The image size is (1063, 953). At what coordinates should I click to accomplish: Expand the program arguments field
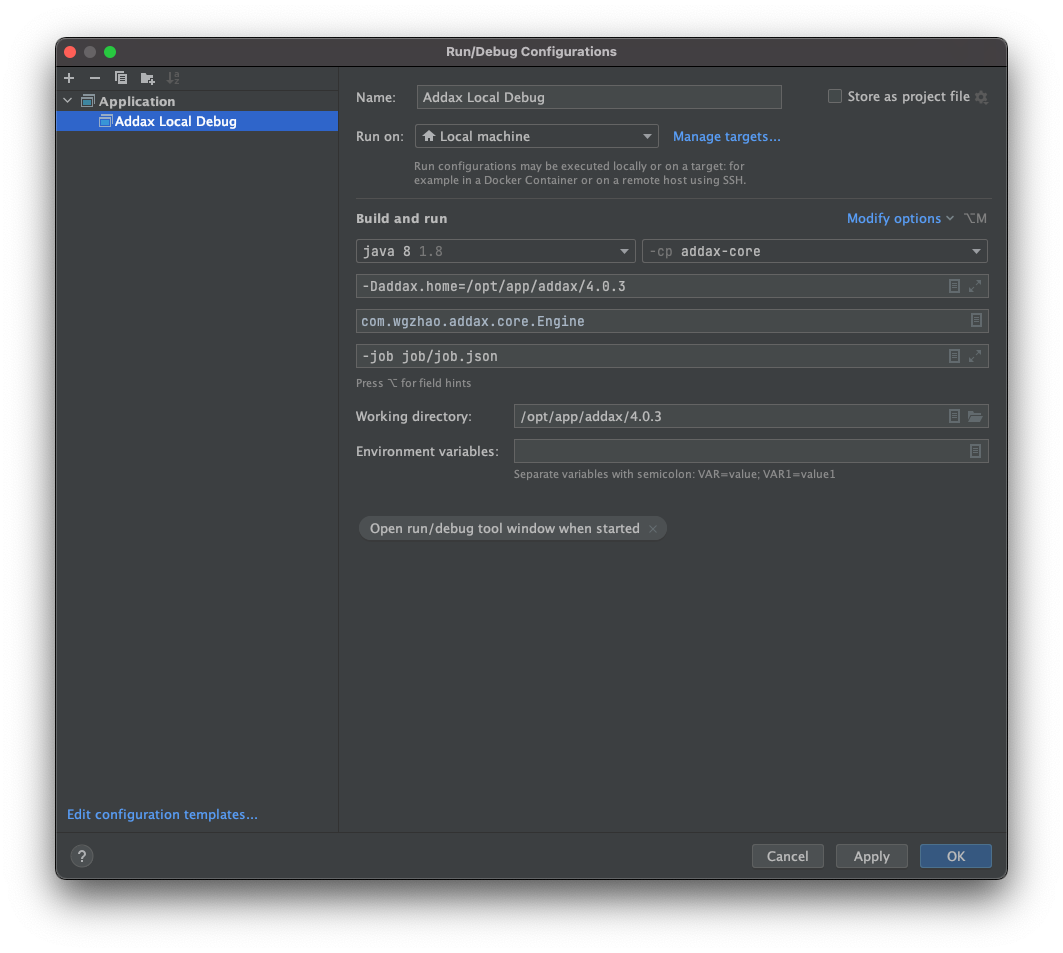[x=975, y=355]
